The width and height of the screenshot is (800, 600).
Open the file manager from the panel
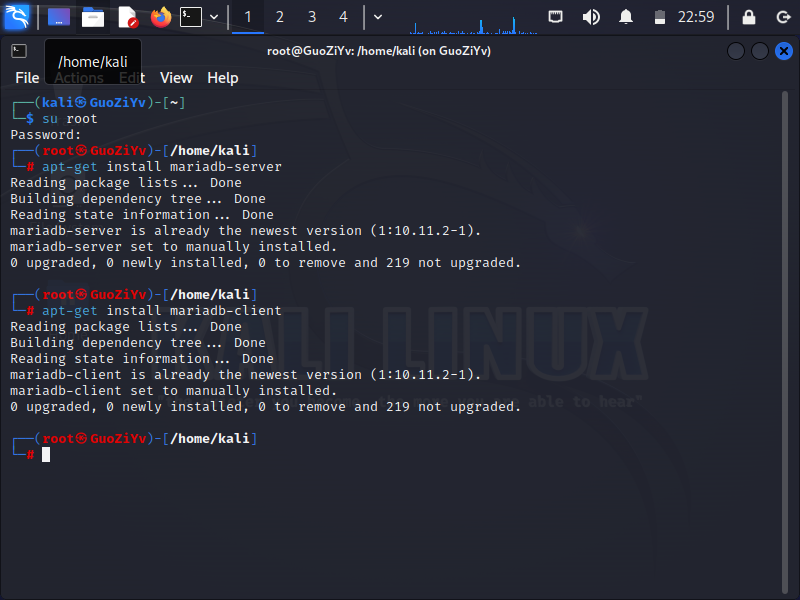tap(93, 17)
